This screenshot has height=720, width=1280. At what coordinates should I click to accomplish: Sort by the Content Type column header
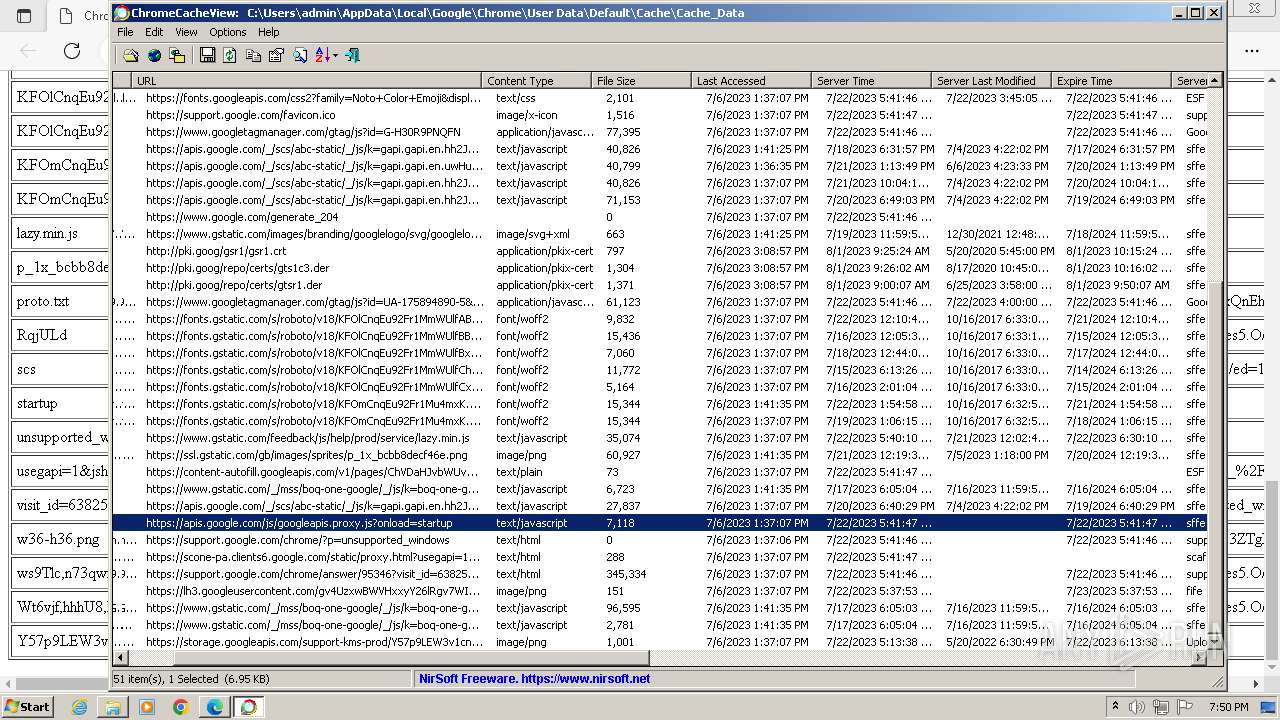536,81
